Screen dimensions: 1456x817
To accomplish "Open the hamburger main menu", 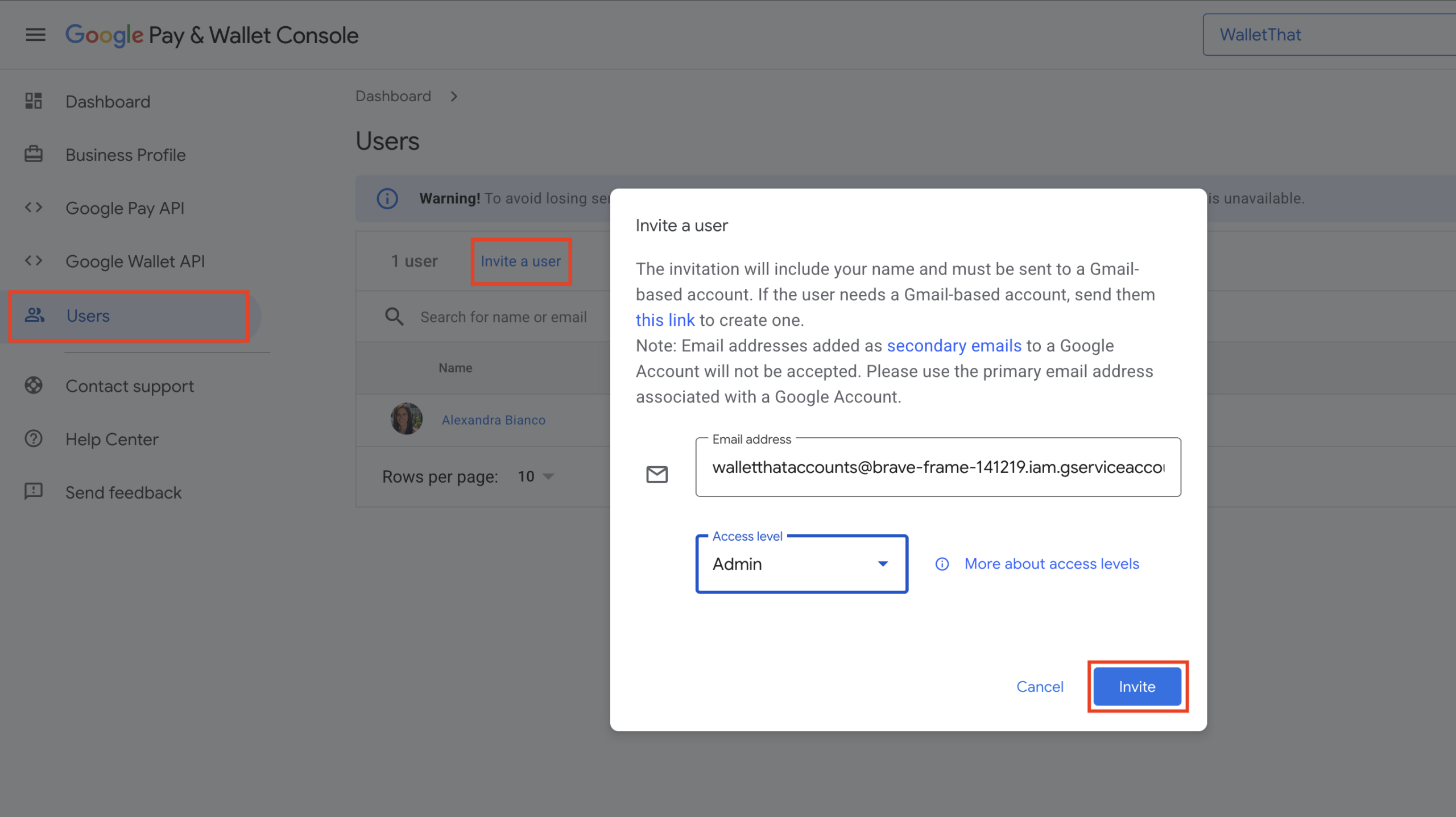I will click(x=35, y=35).
